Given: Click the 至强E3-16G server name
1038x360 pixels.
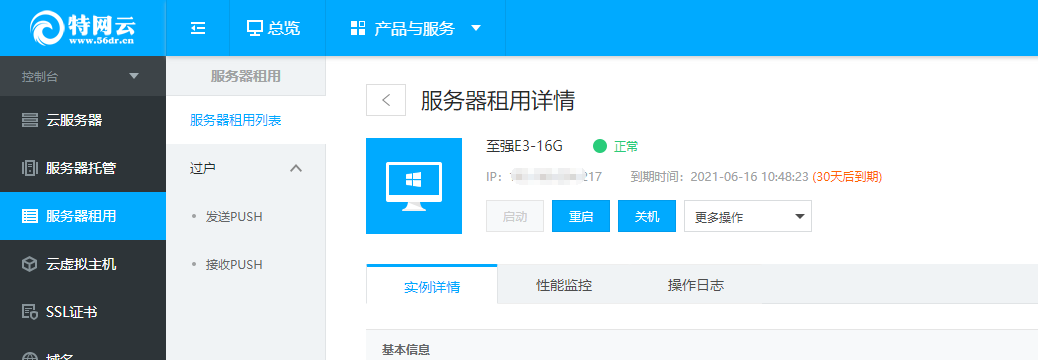Looking at the screenshot, I should click(x=524, y=146).
